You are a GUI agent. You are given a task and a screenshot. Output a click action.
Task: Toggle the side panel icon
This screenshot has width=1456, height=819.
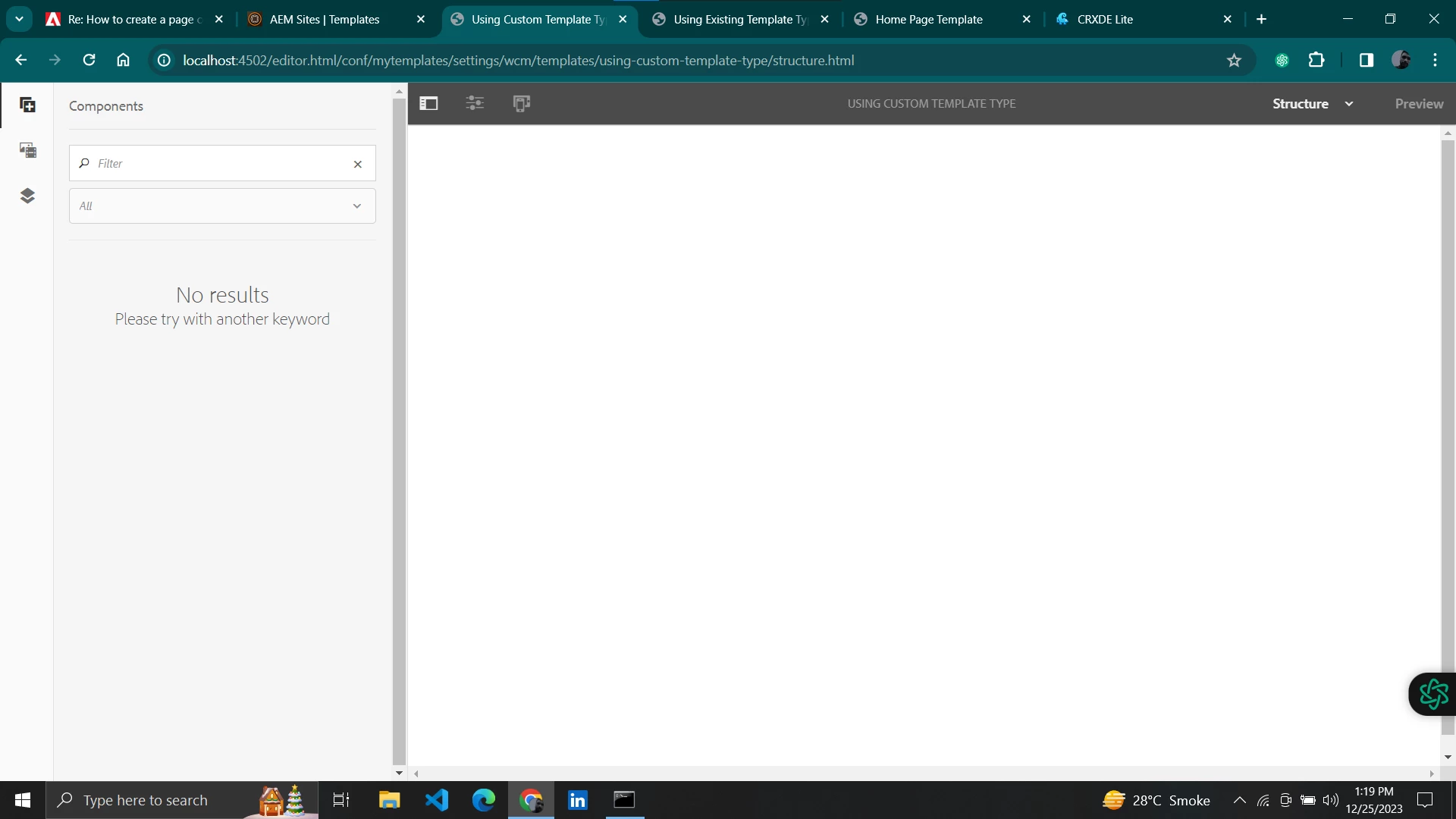click(x=428, y=104)
